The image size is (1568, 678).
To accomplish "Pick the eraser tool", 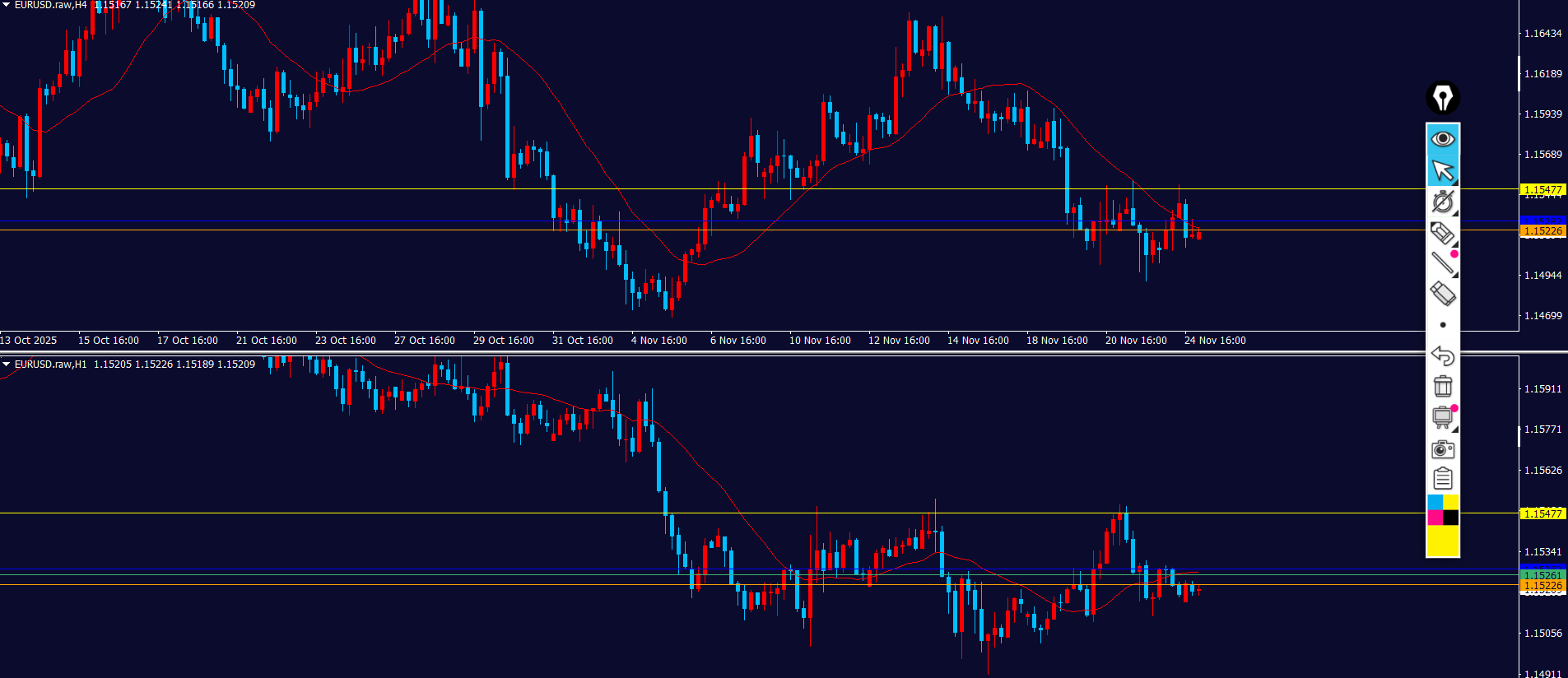I will point(1442,294).
